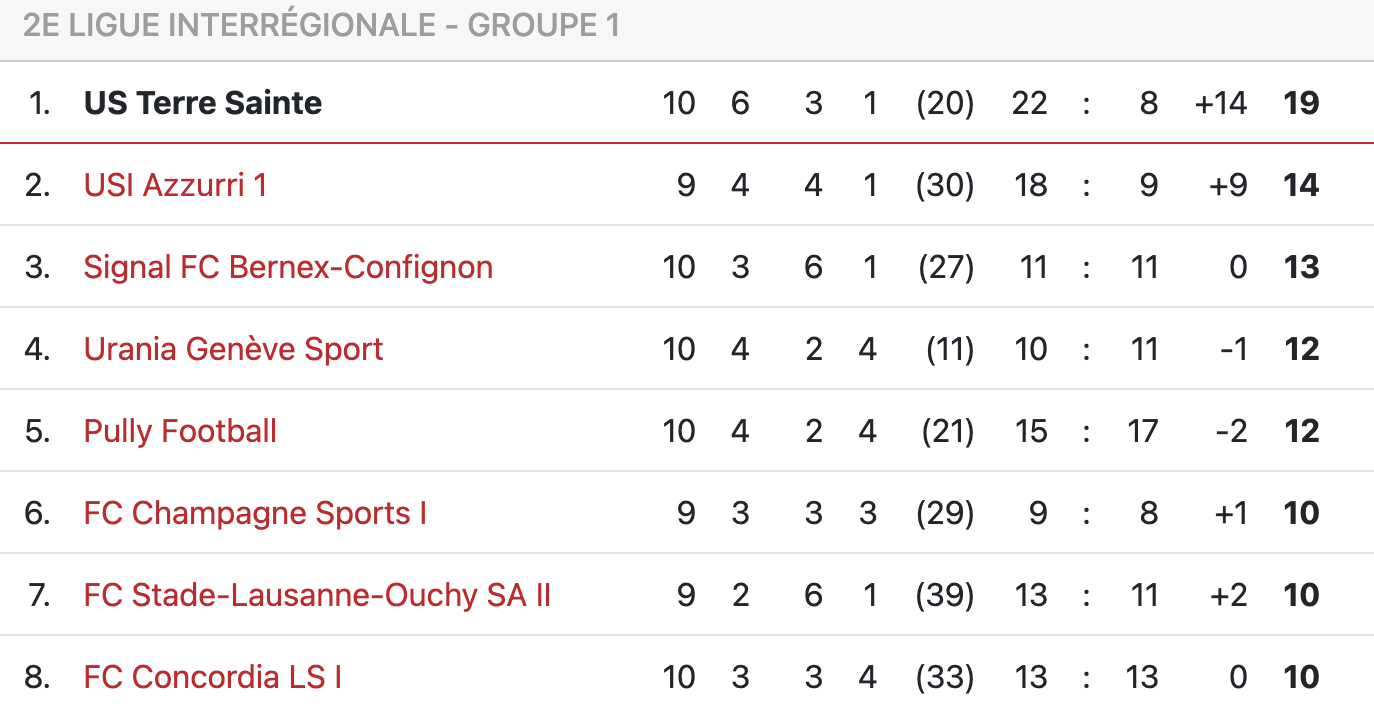Click USI Azzurri 1's 14 points value
The height and width of the screenshot is (710, 1374).
[x=1301, y=185]
